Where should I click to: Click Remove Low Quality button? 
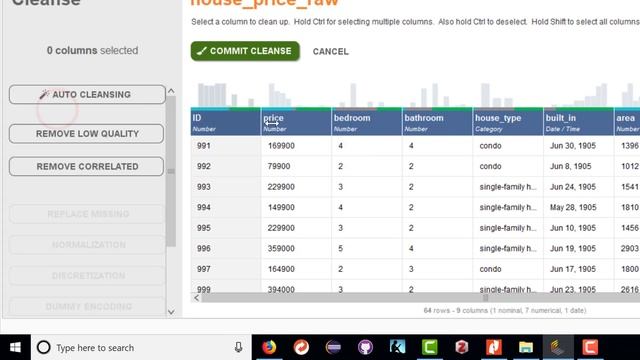coord(87,133)
